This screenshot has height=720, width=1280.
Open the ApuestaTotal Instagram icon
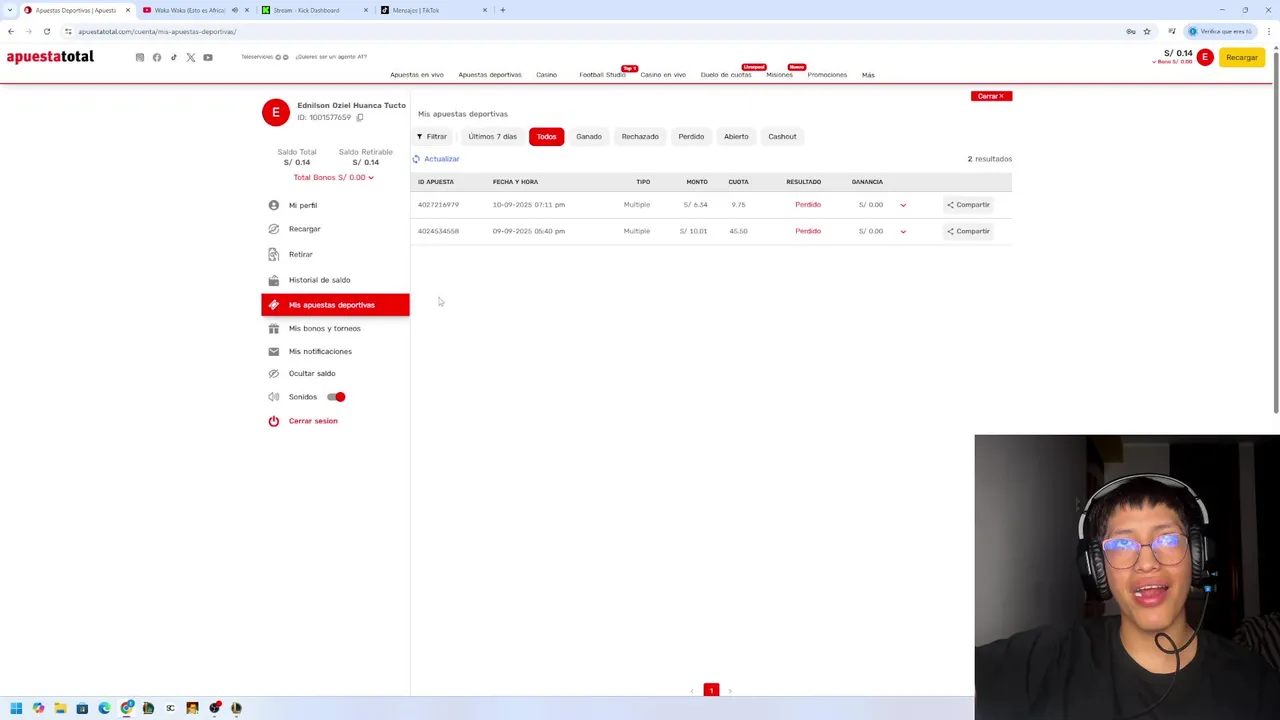click(140, 57)
